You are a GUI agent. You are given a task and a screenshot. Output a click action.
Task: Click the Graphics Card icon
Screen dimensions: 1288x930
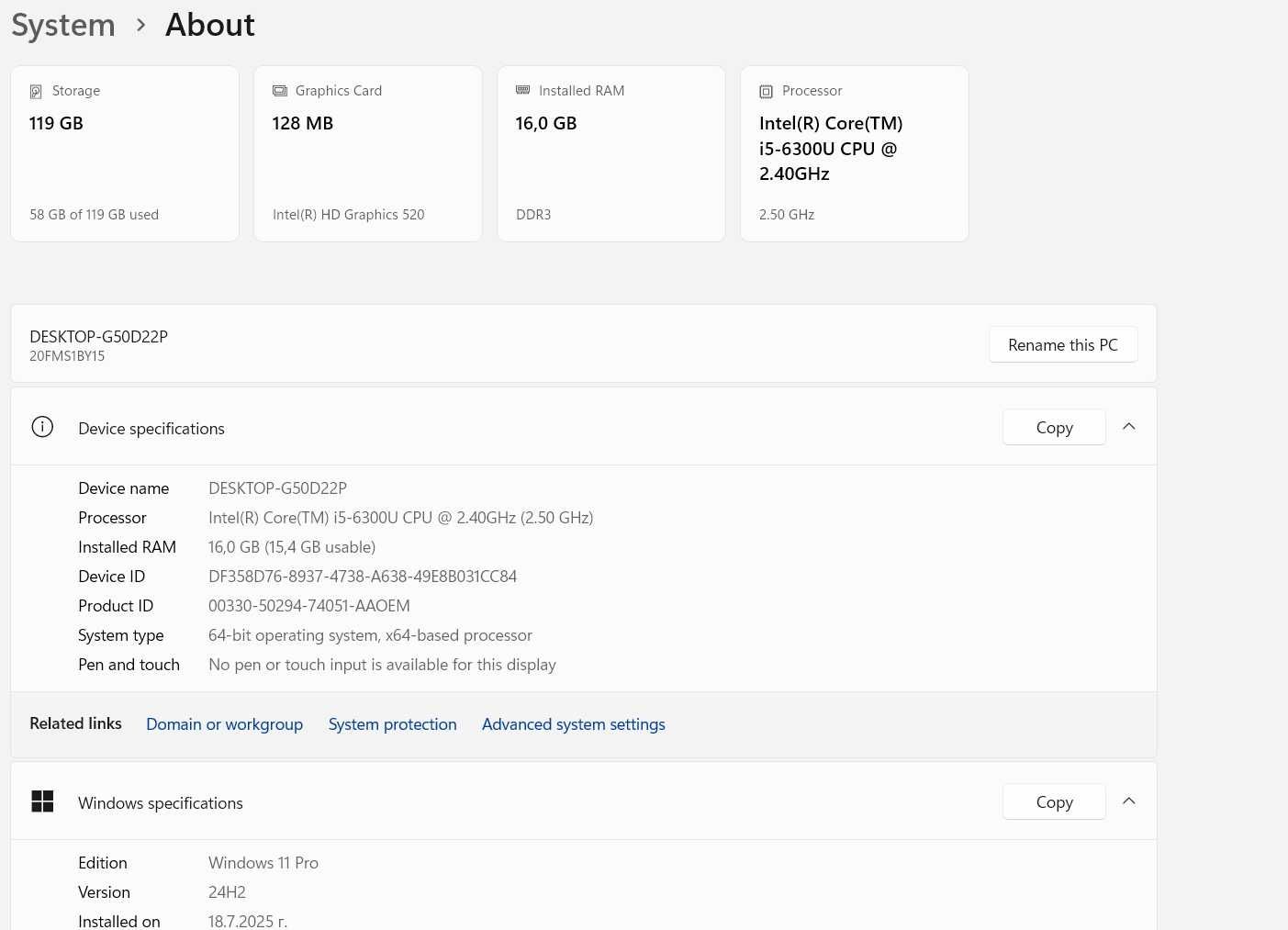[x=280, y=91]
